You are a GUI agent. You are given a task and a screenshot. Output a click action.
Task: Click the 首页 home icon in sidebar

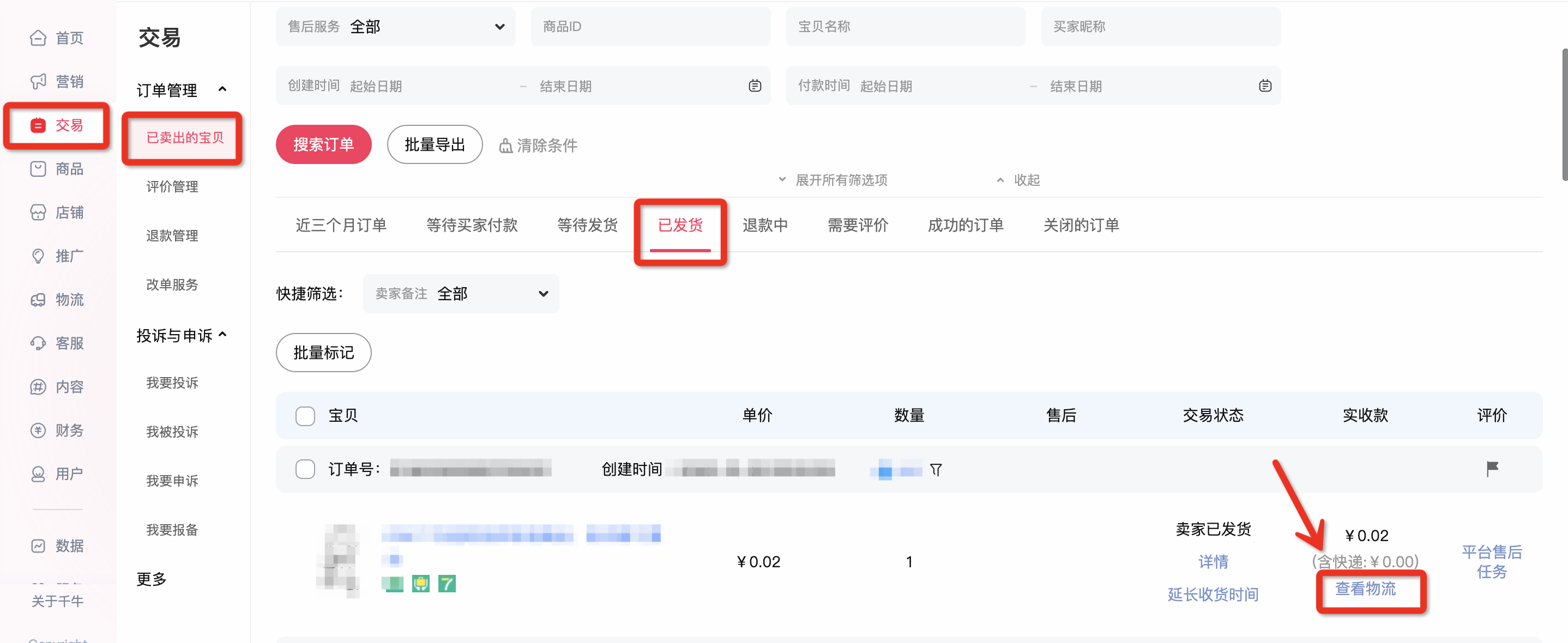[38, 38]
